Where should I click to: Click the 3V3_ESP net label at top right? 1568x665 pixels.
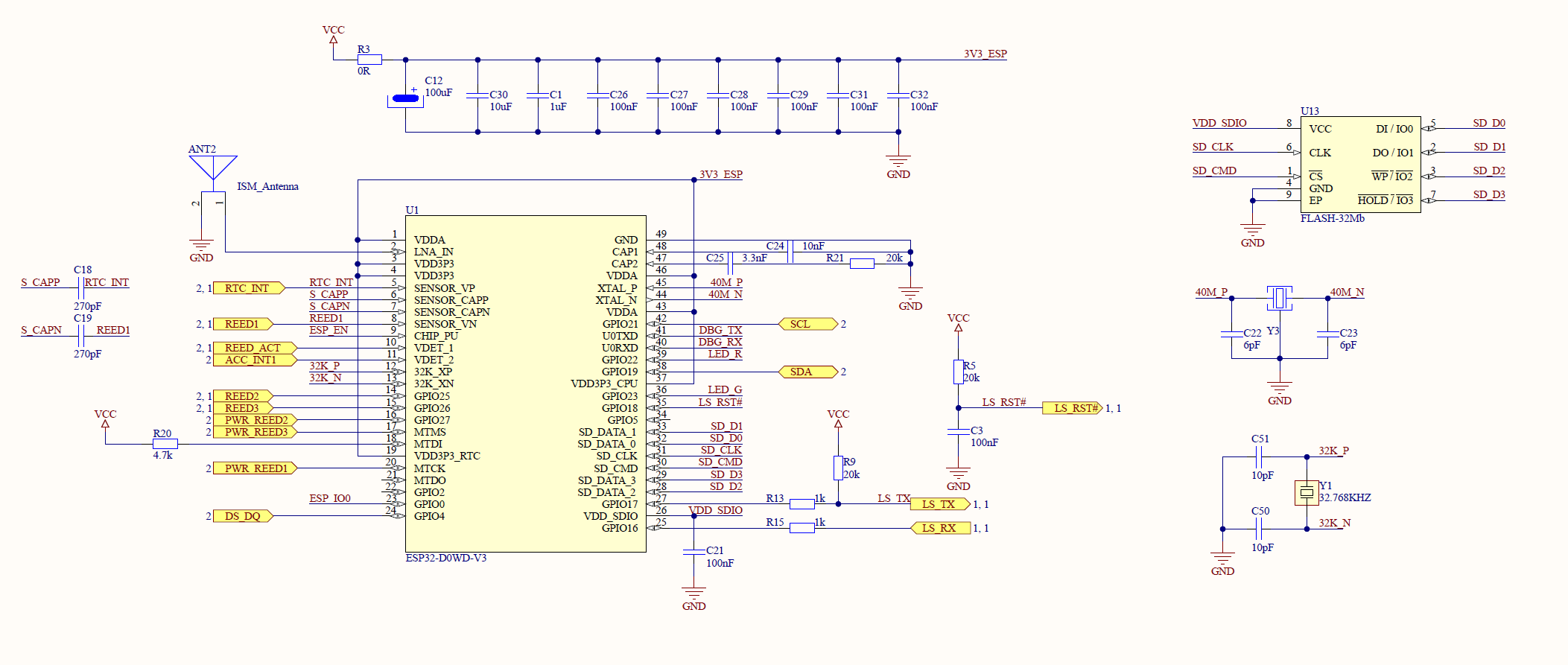click(985, 54)
